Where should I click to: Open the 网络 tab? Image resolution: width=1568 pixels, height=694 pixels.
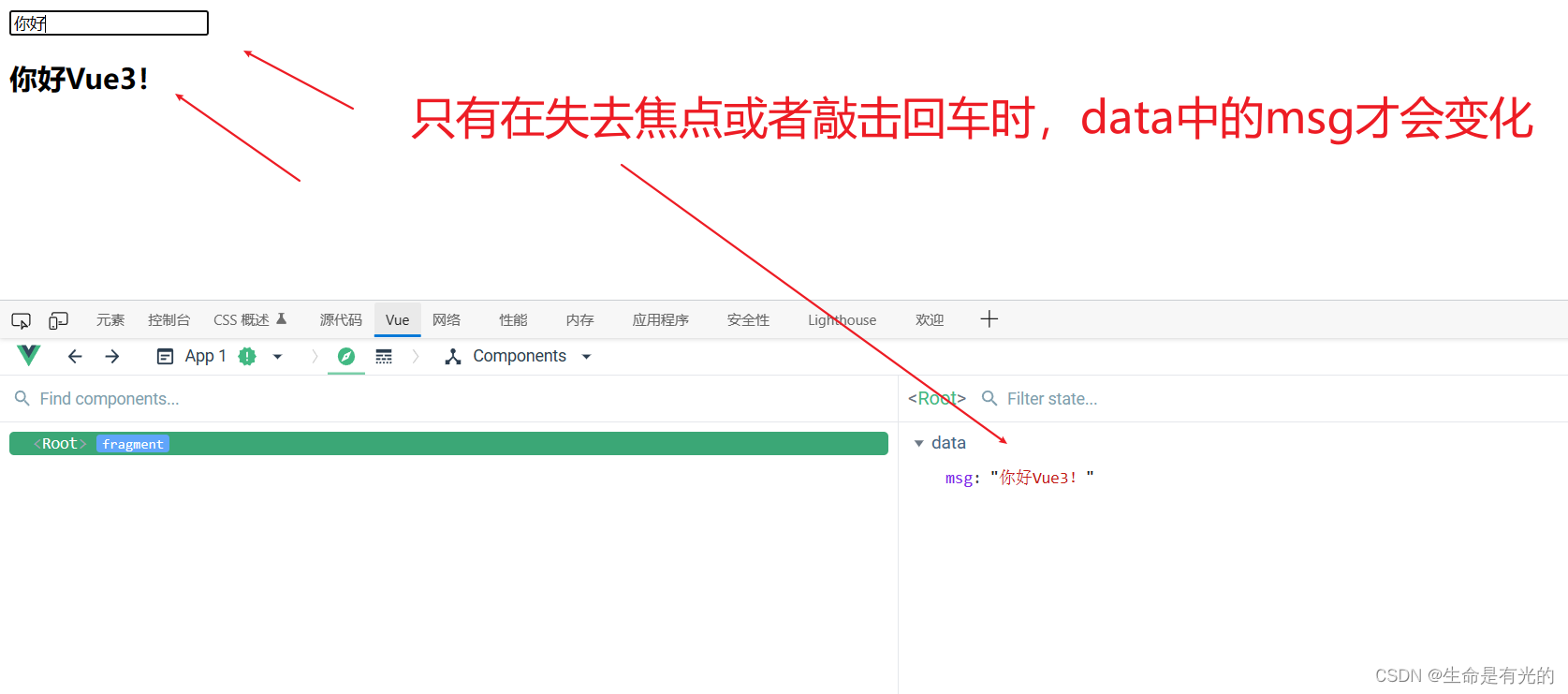tap(447, 320)
